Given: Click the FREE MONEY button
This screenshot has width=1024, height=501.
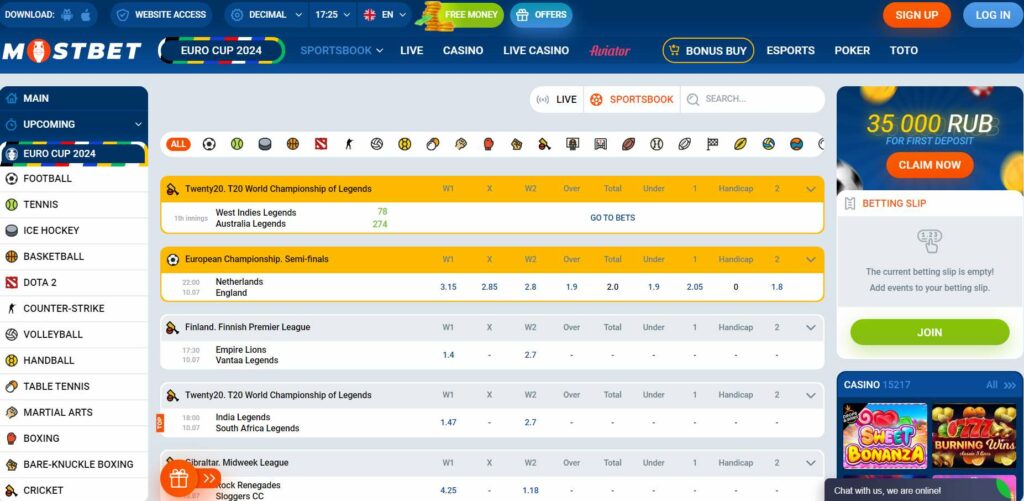Looking at the screenshot, I should [x=462, y=14].
